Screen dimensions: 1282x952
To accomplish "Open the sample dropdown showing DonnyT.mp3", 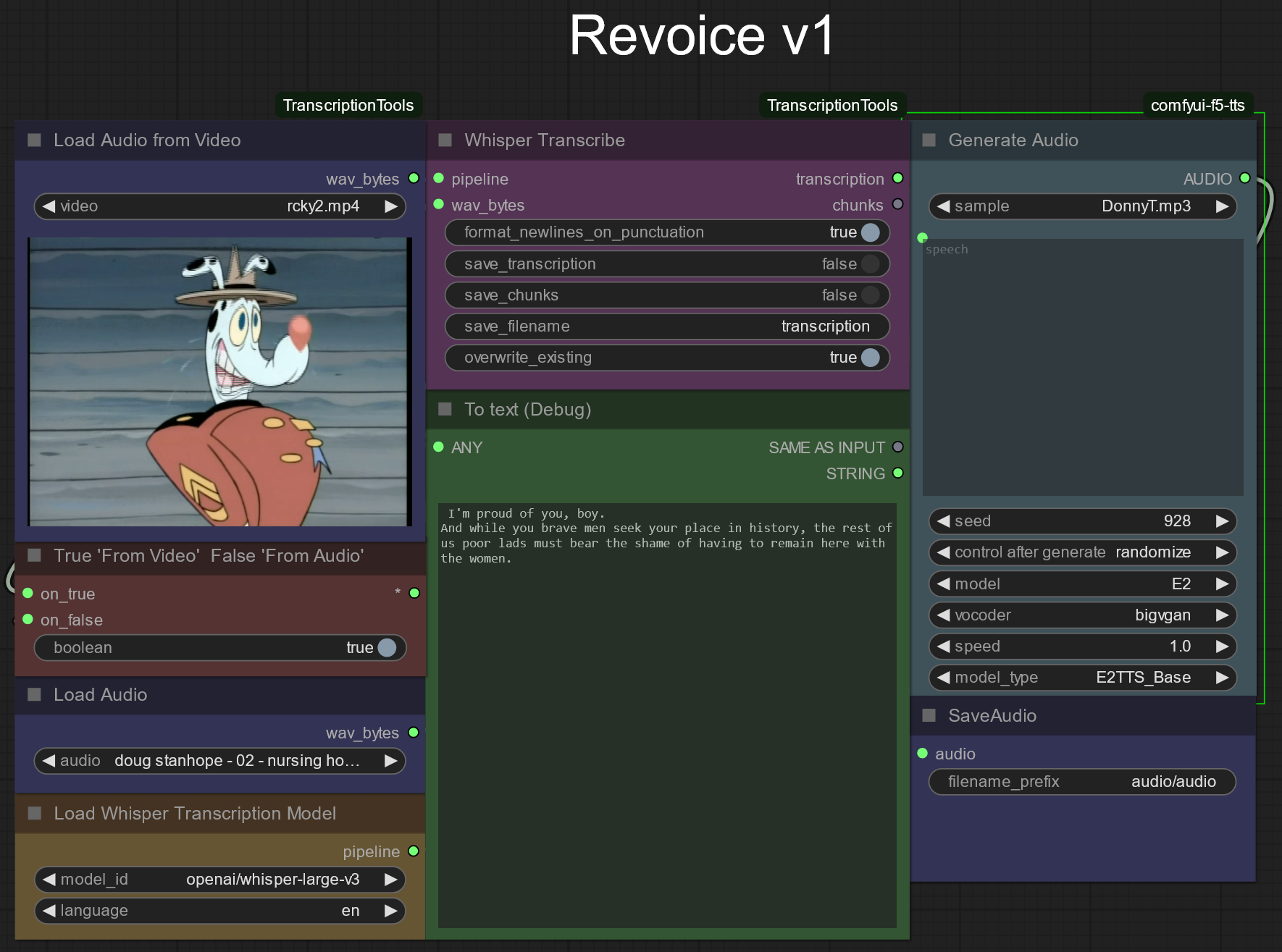I will (x=1082, y=206).
